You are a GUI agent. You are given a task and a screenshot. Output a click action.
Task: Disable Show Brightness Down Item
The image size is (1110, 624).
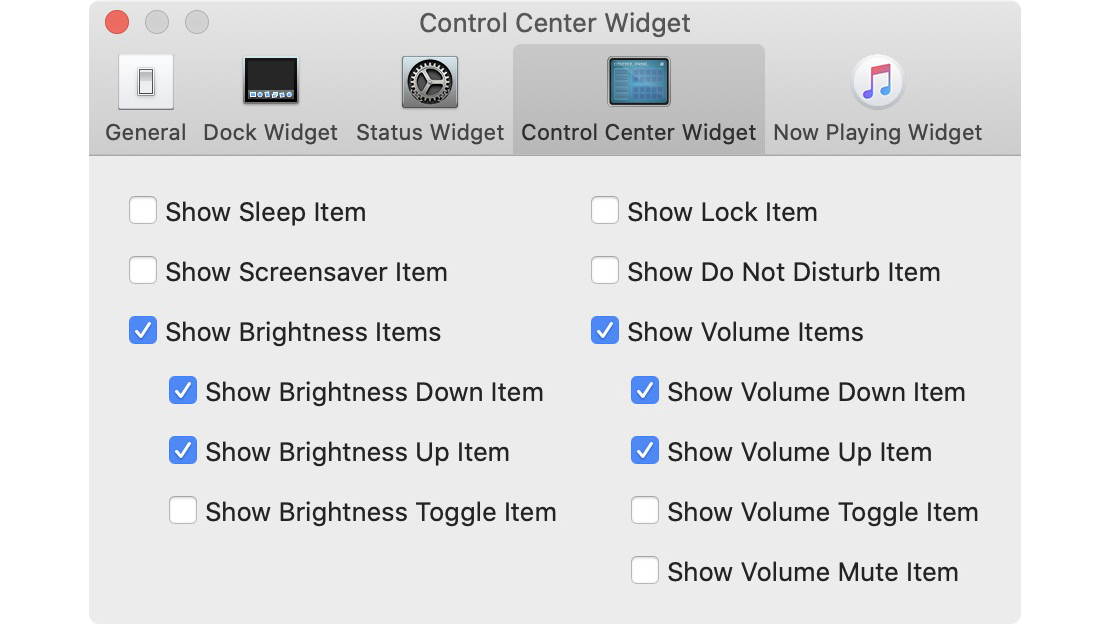[x=183, y=390]
